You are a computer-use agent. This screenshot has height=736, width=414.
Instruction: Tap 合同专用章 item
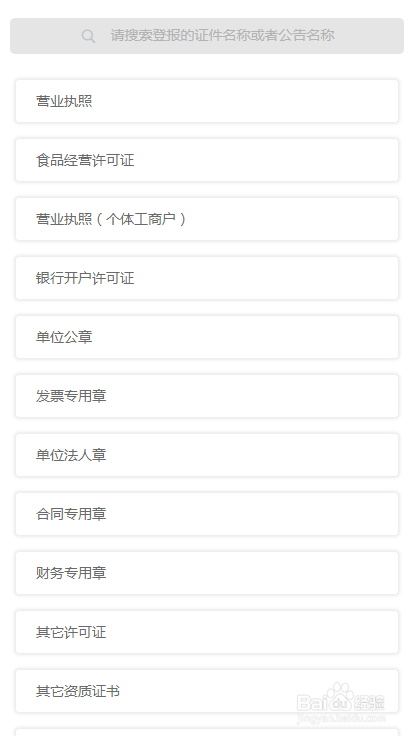click(207, 514)
